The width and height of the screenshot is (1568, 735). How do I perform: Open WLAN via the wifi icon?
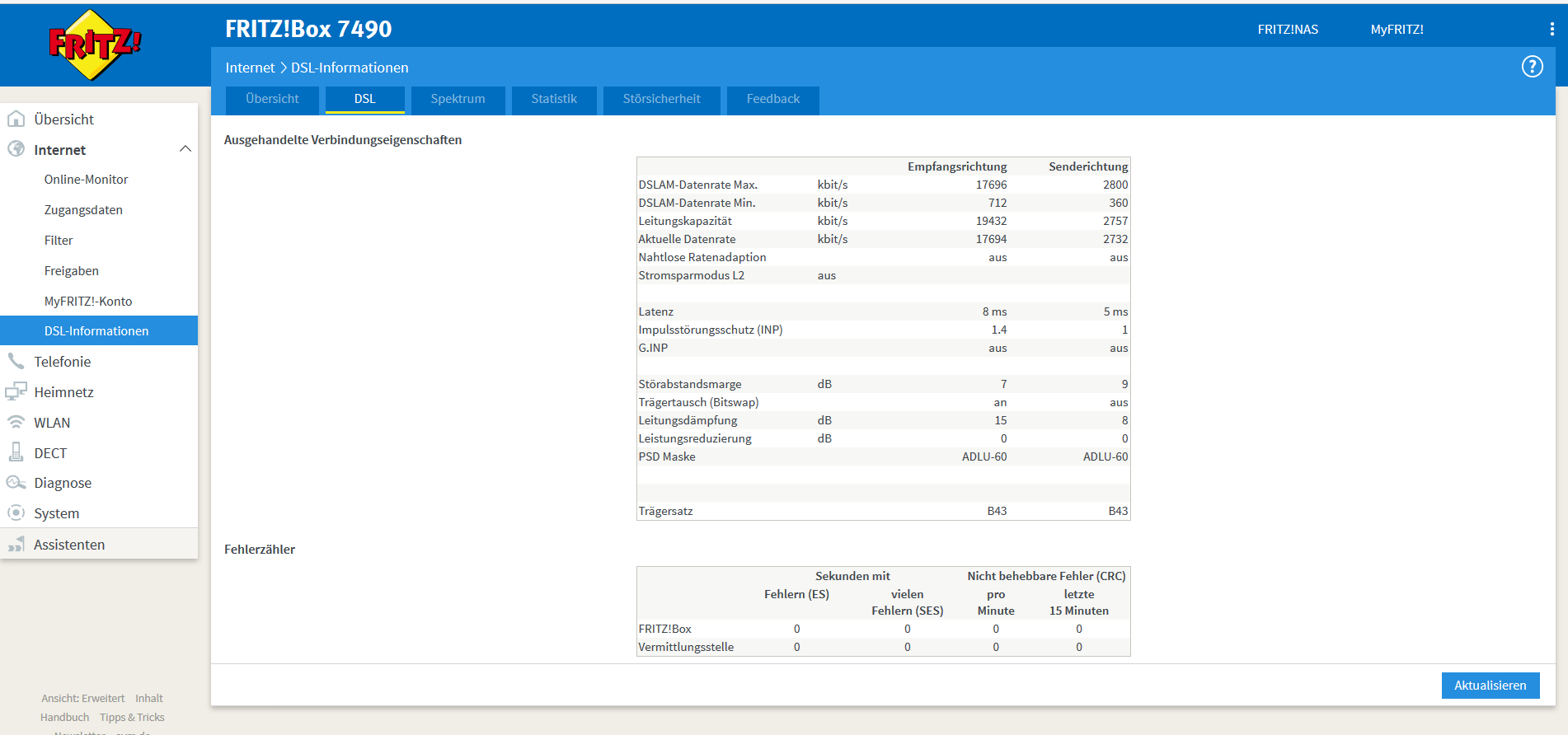click(16, 422)
